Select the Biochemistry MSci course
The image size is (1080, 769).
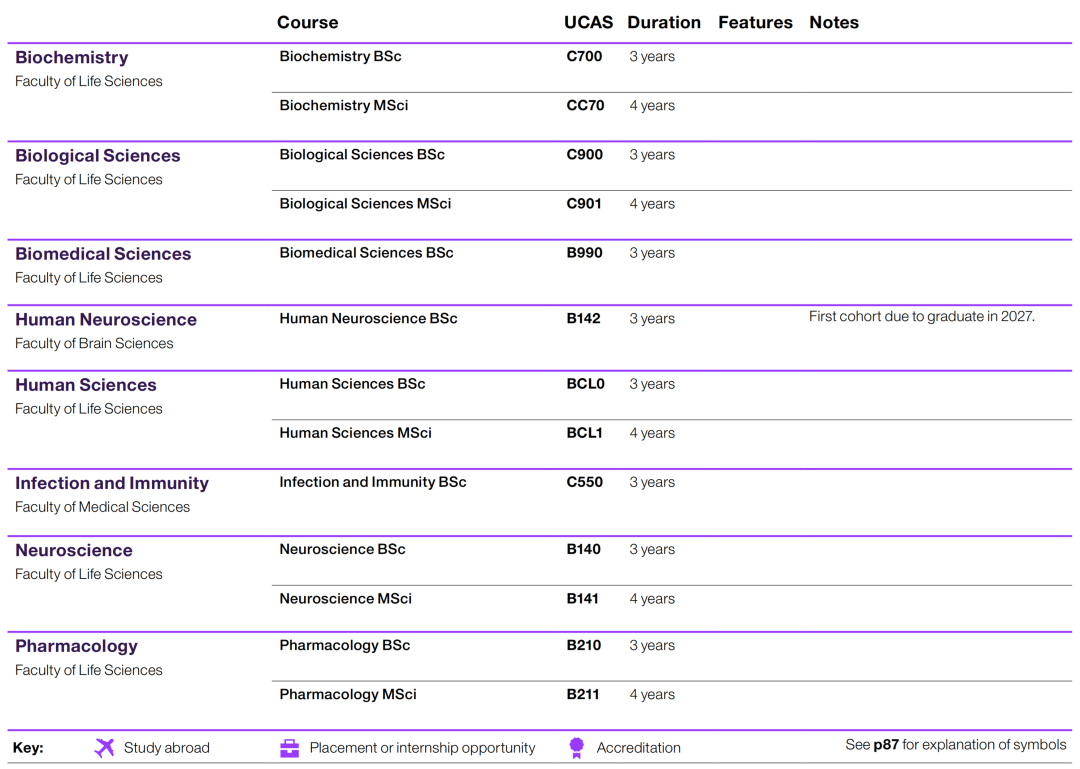tap(343, 106)
